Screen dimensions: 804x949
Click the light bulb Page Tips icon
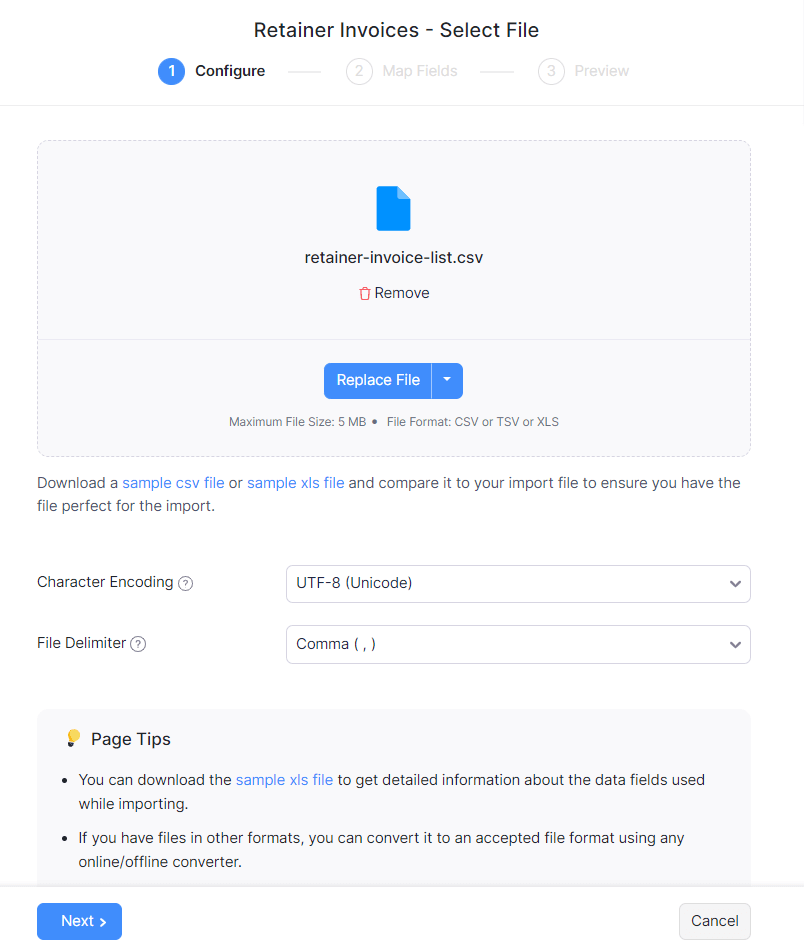[73, 738]
